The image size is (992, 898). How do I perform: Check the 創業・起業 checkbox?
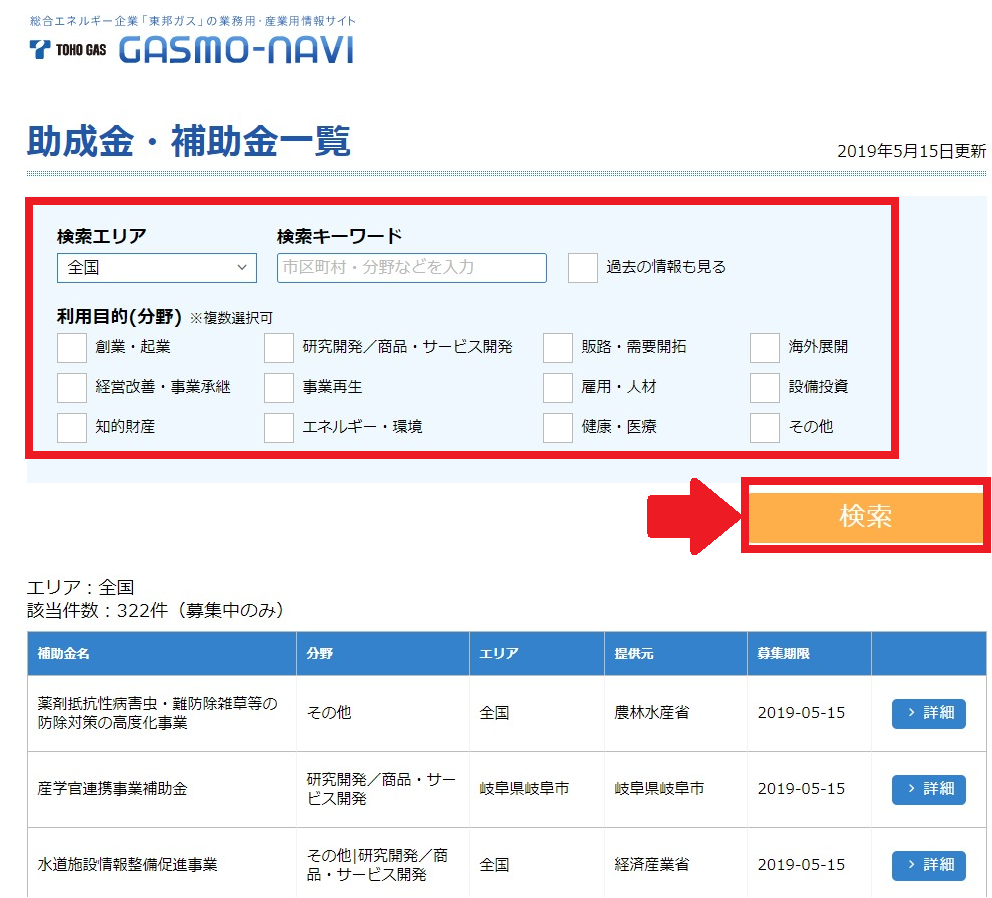click(72, 347)
